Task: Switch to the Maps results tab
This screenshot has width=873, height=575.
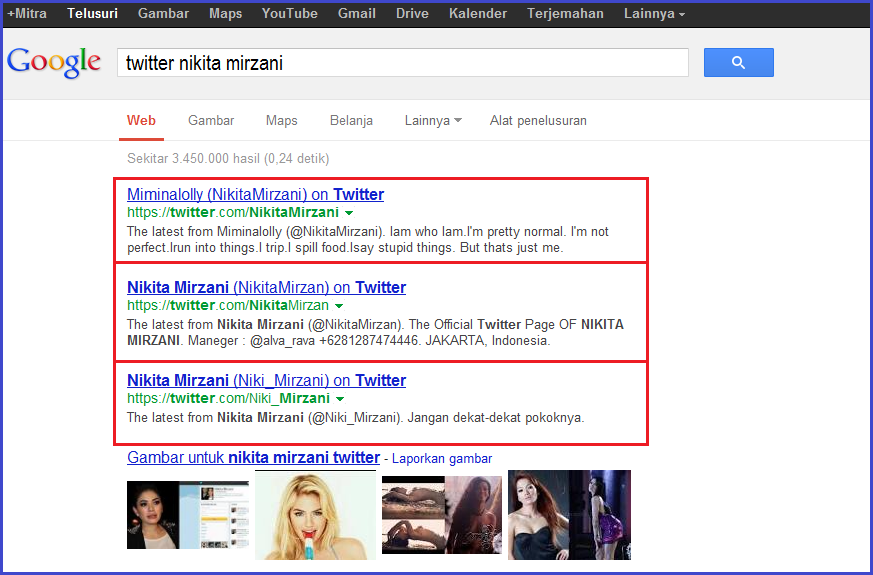Action: (282, 121)
